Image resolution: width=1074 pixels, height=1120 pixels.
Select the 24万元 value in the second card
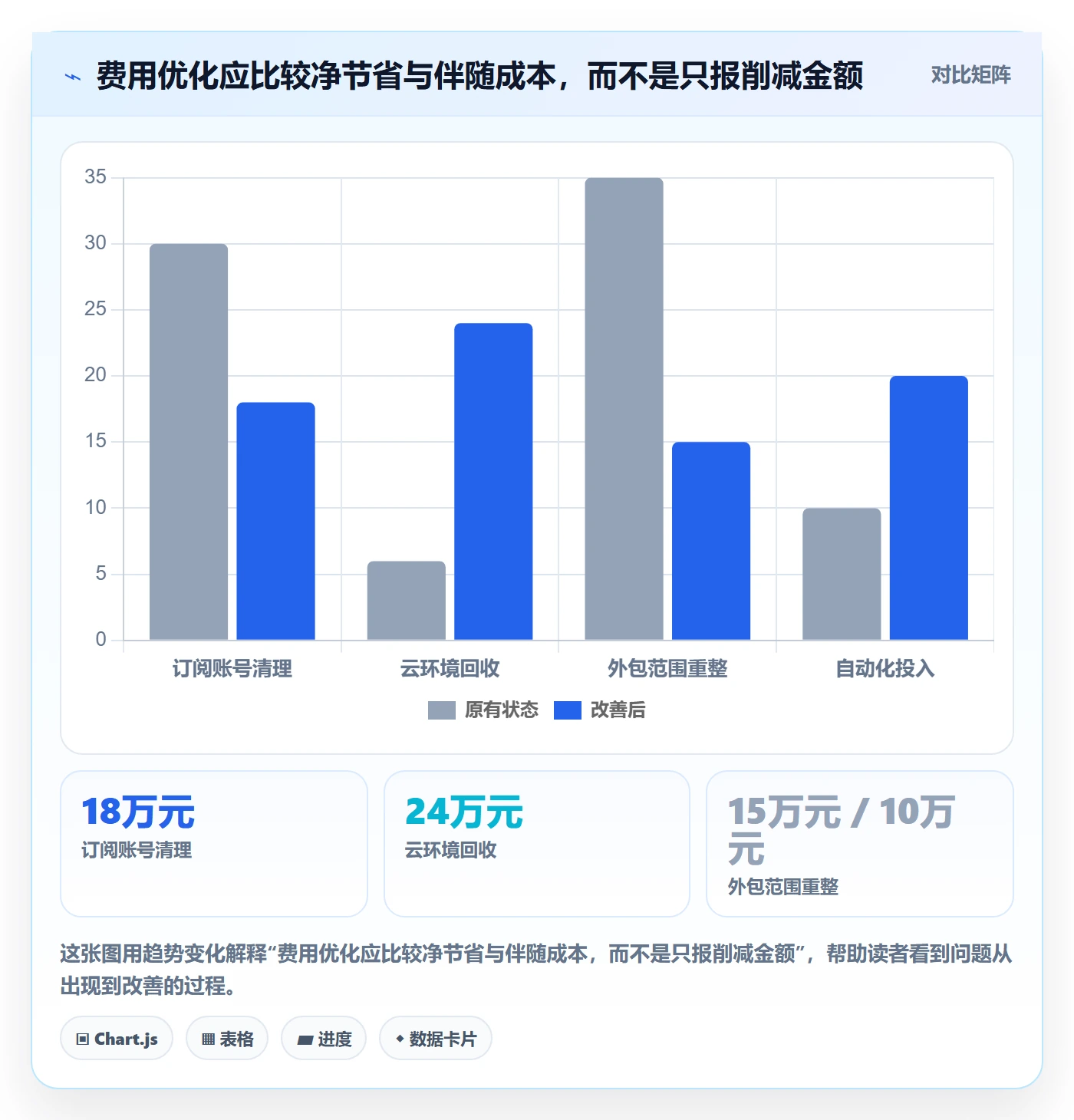click(x=464, y=812)
